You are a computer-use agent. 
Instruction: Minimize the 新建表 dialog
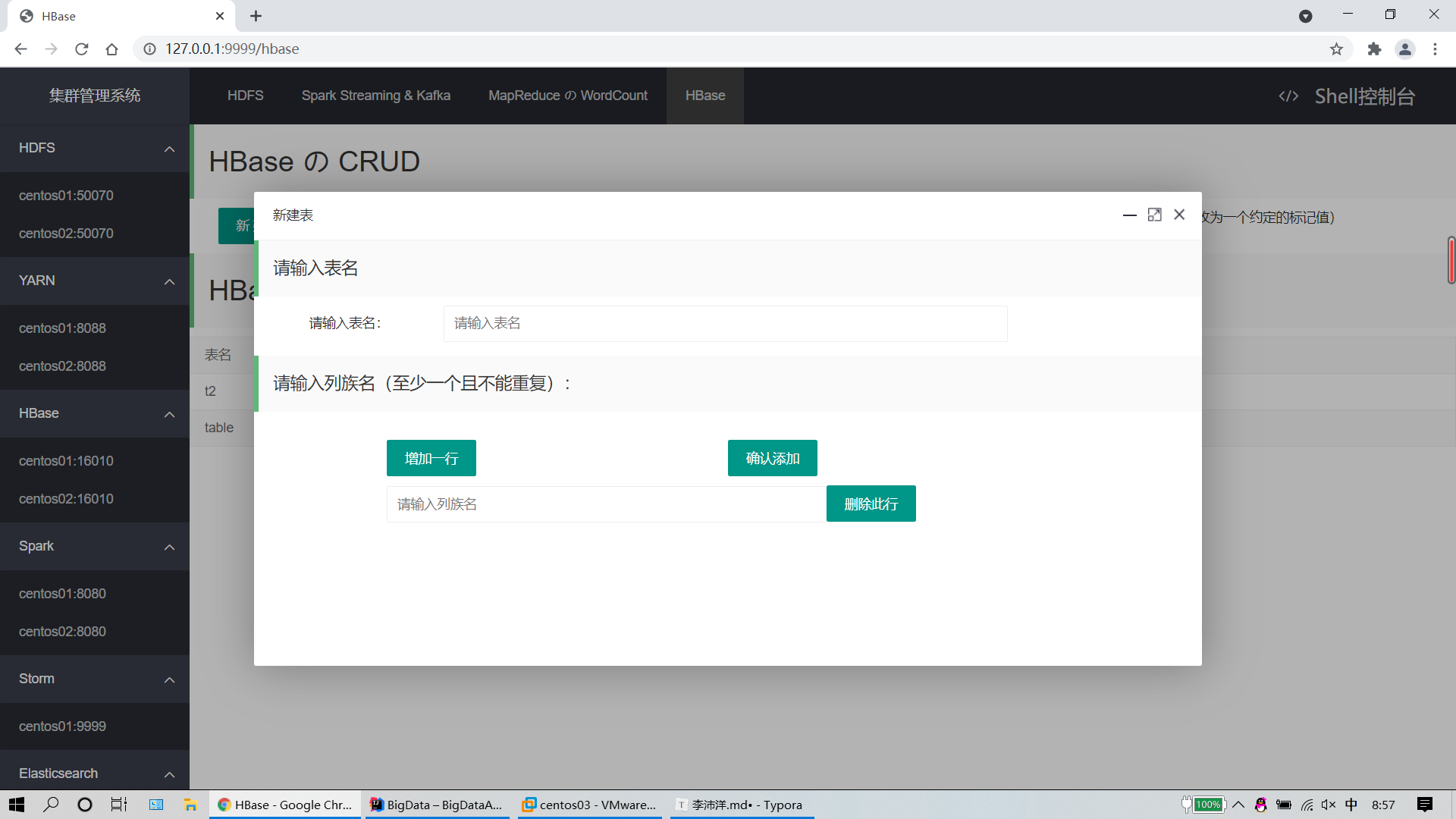tap(1129, 215)
